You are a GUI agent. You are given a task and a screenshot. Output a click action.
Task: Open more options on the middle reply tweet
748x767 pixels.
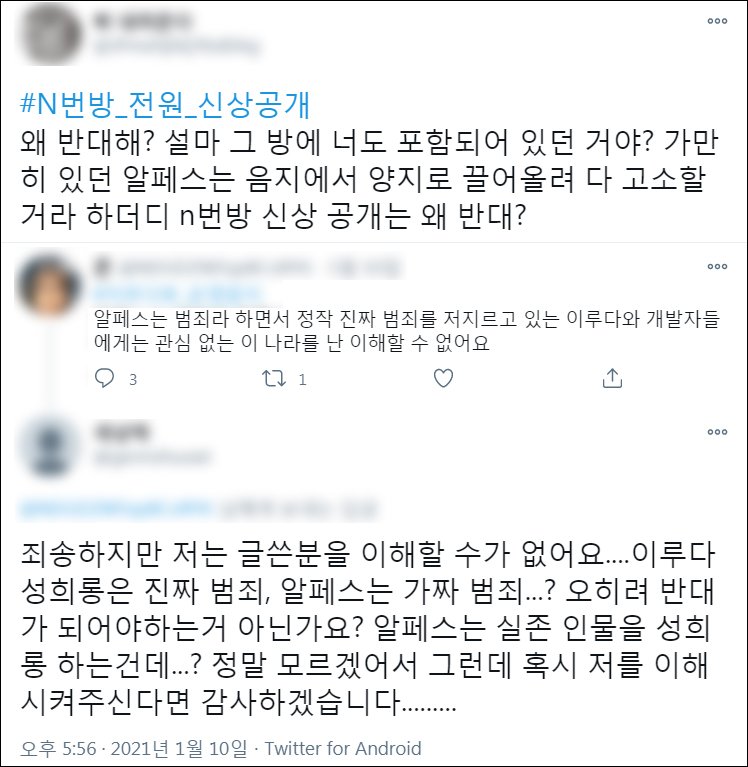(x=717, y=267)
